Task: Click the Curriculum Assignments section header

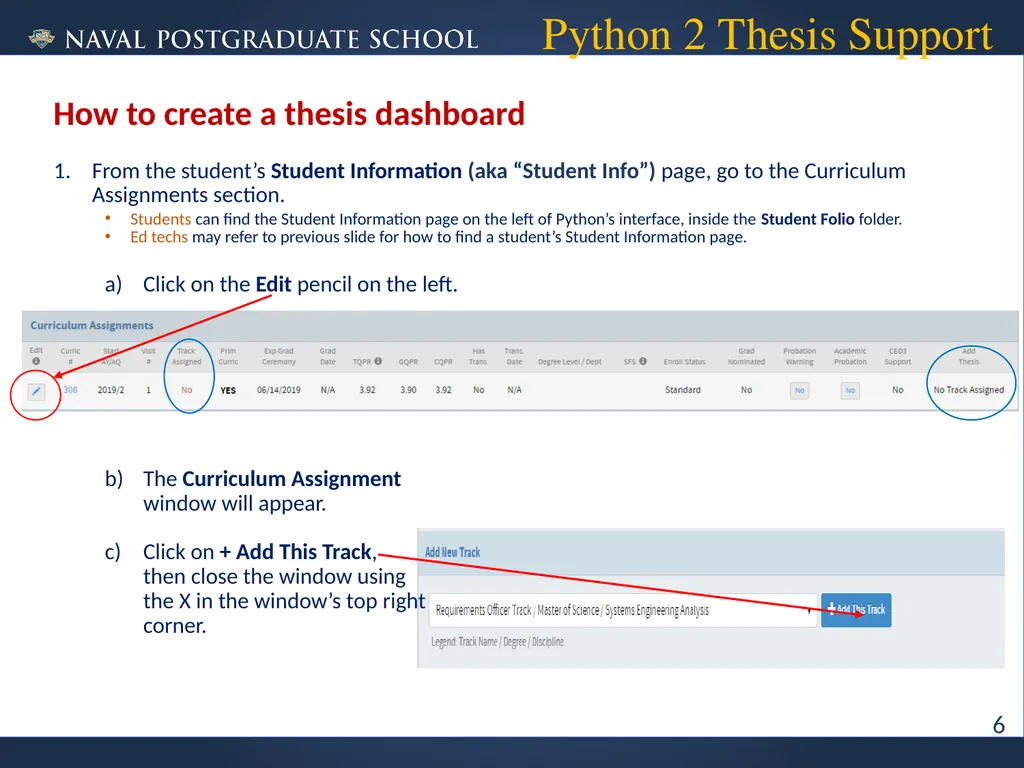Action: tap(92, 325)
